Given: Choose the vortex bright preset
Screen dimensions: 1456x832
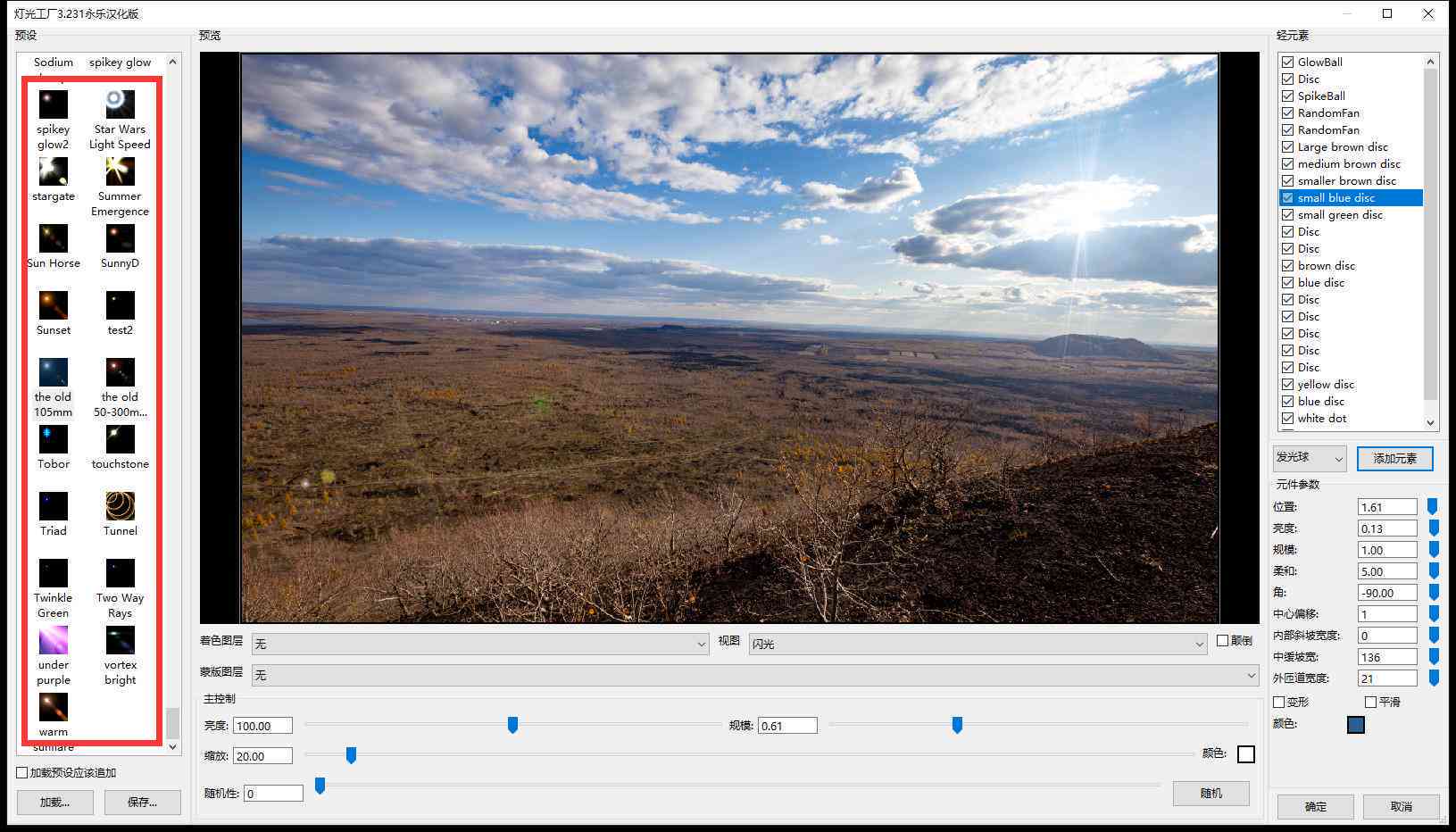Looking at the screenshot, I should [120, 640].
